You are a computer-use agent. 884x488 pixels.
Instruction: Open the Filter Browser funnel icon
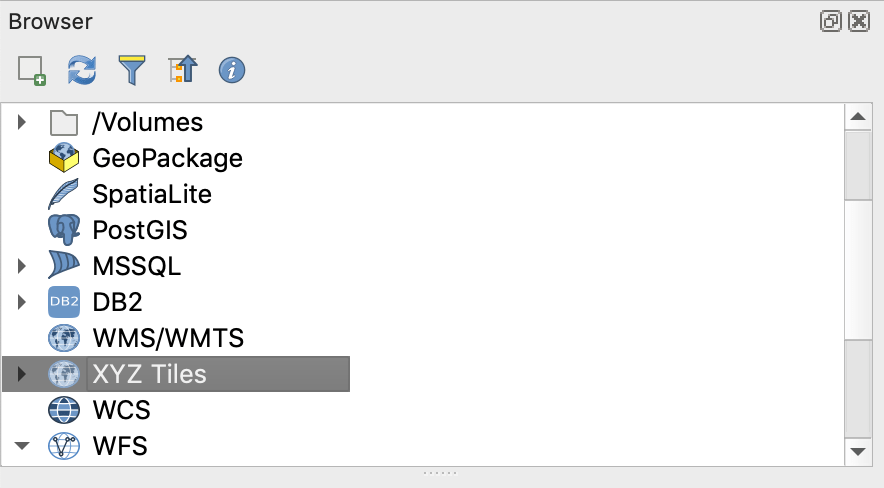(x=132, y=70)
